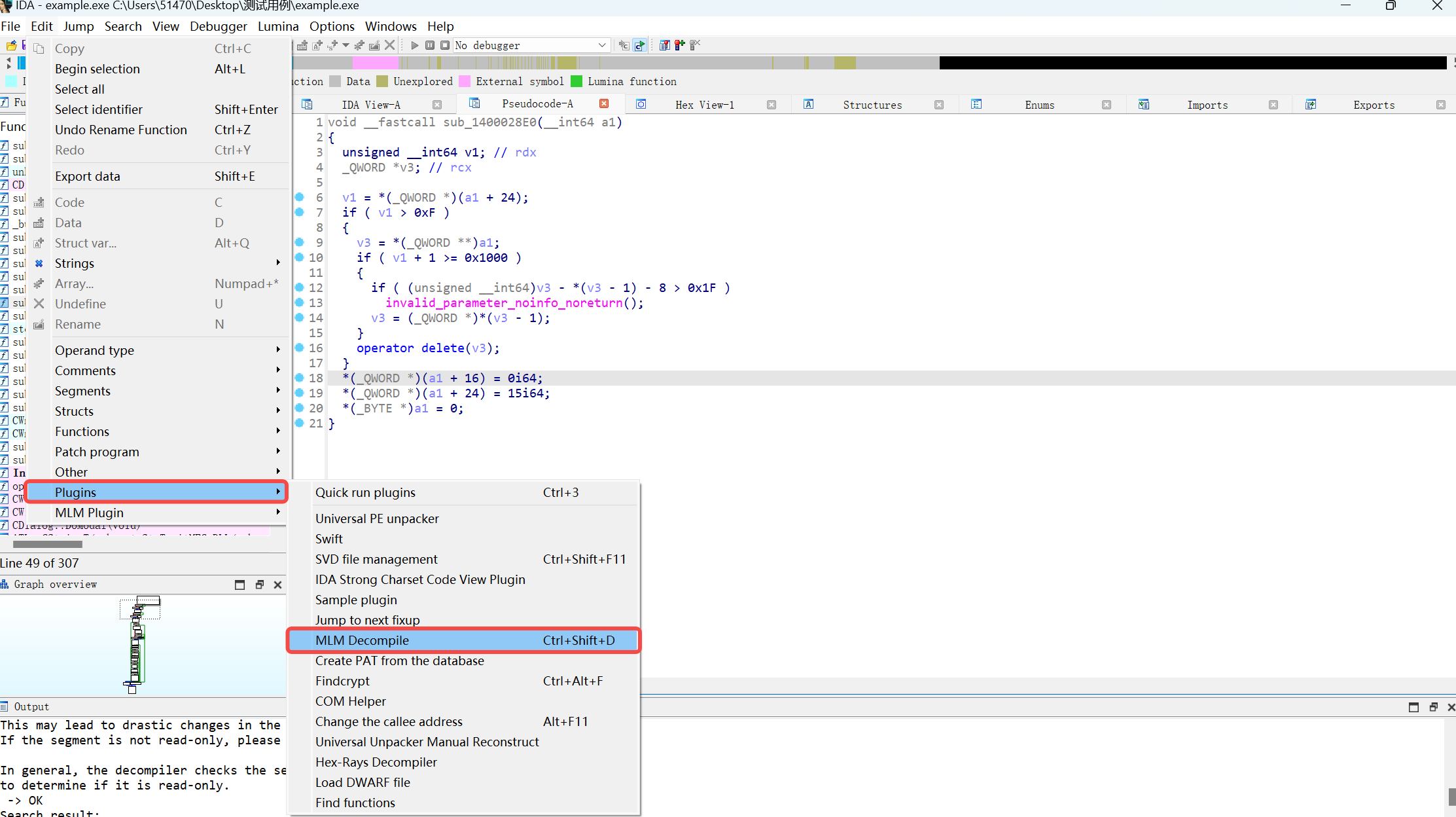Click the struct variable toolbar icon

point(317,45)
